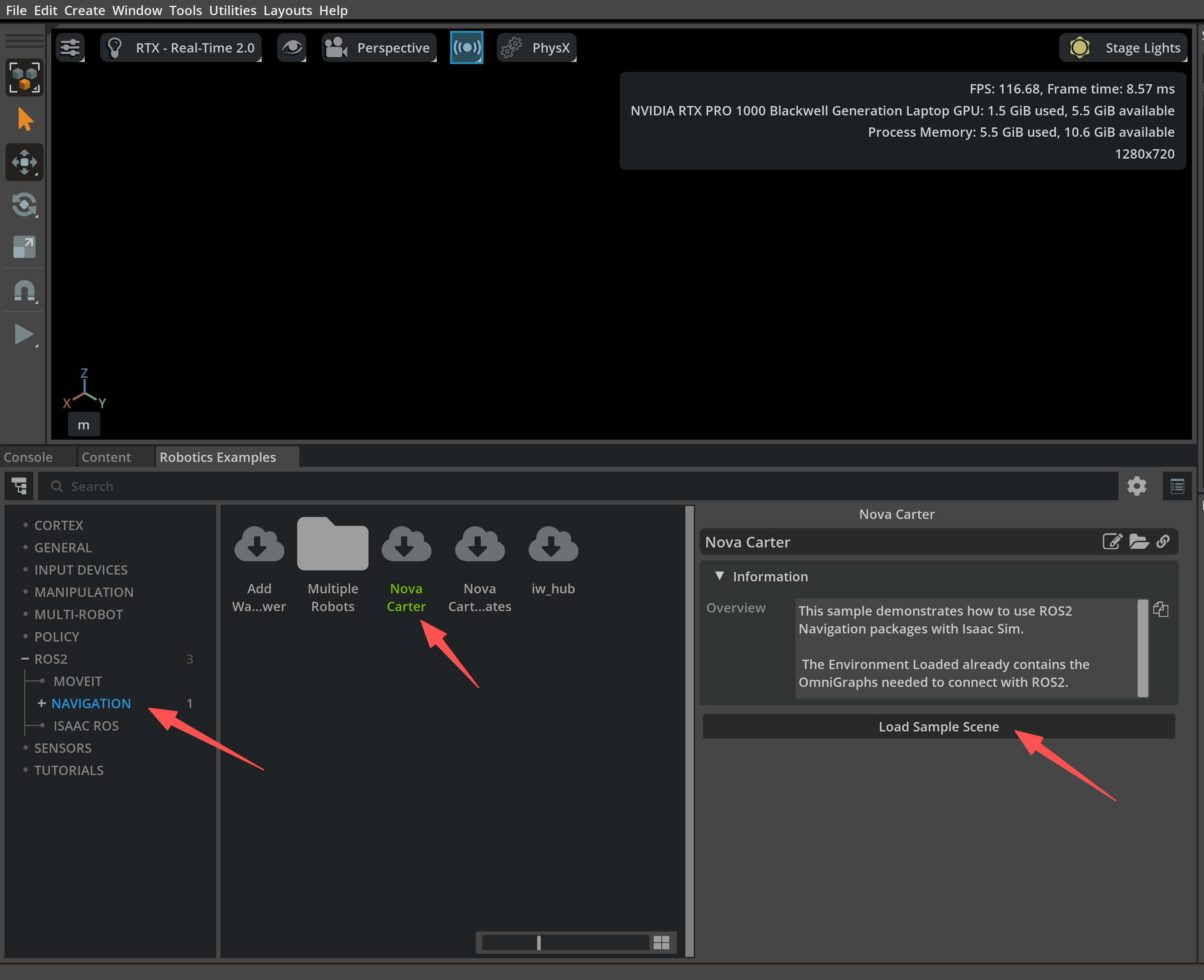1204x980 pixels.
Task: Select GENERAL category
Action: click(63, 547)
